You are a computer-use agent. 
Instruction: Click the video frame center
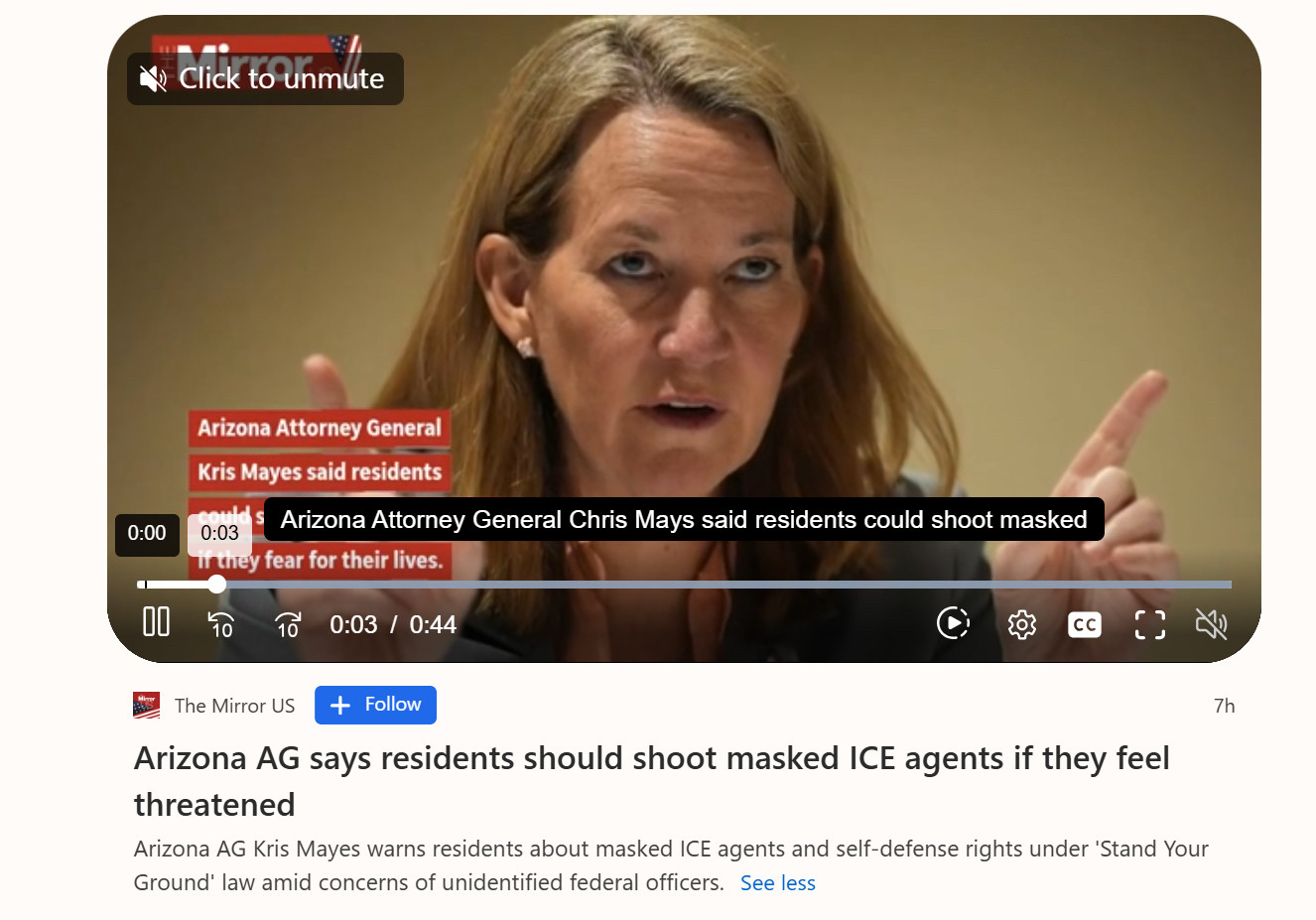tap(684, 338)
